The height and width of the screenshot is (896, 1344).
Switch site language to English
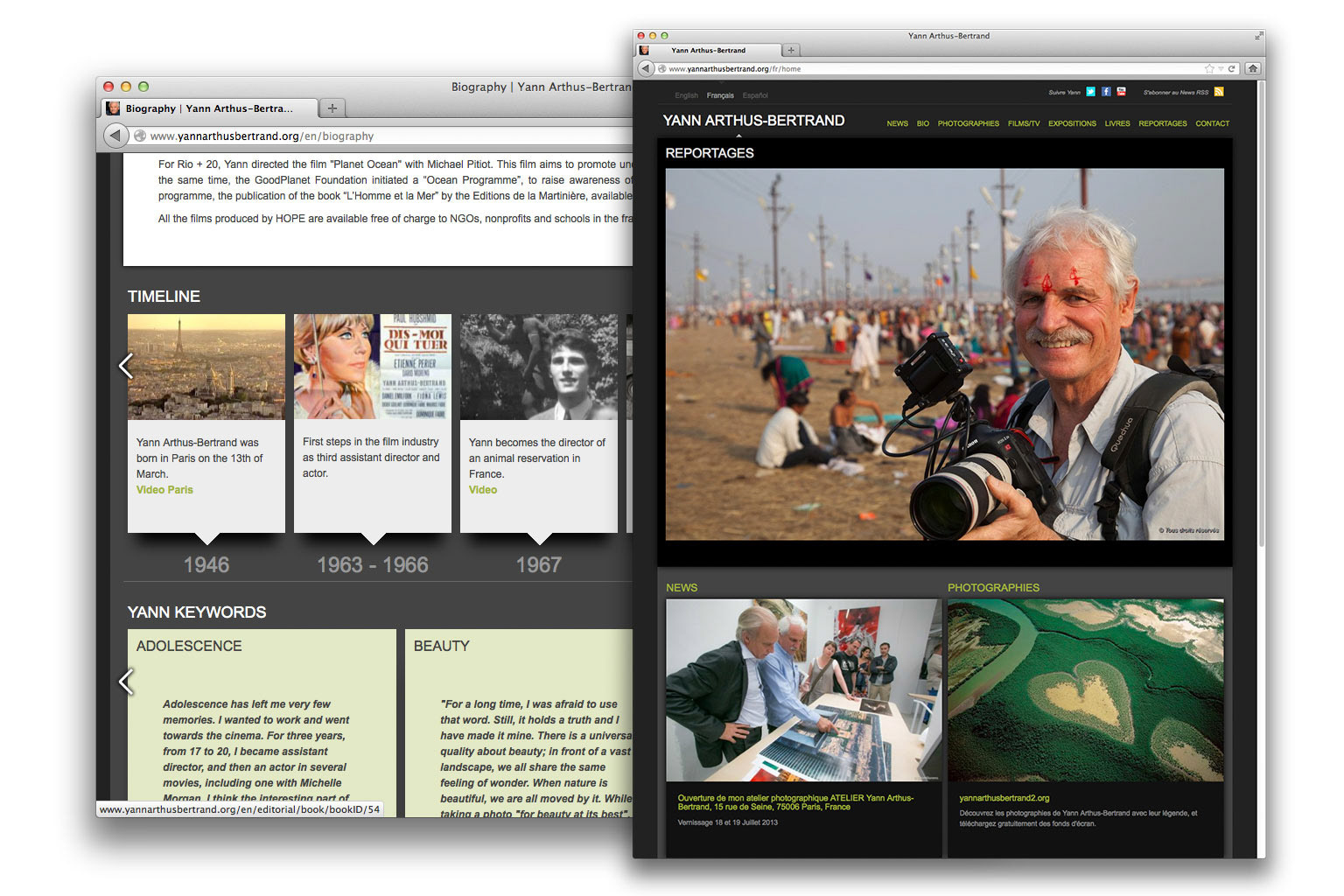tap(686, 95)
